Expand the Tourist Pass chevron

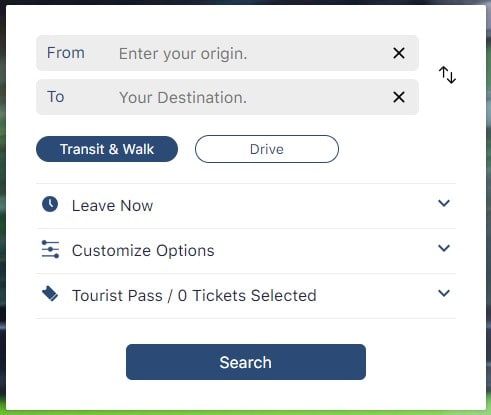tap(444, 293)
